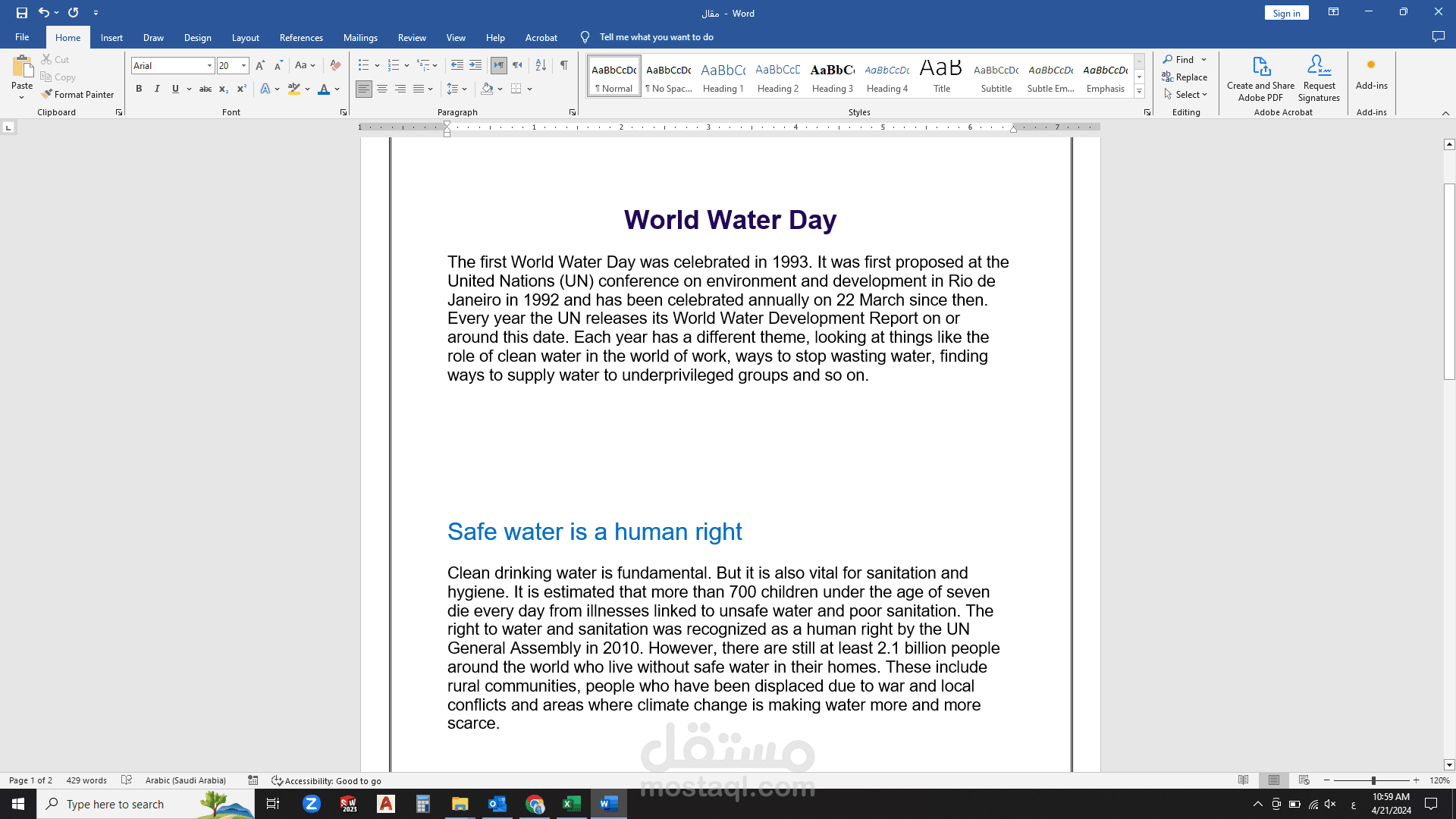Switch to the Insert tab

click(111, 38)
